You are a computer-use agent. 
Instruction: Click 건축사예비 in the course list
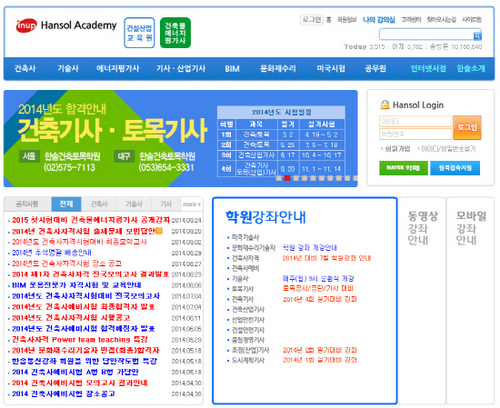(x=245, y=268)
